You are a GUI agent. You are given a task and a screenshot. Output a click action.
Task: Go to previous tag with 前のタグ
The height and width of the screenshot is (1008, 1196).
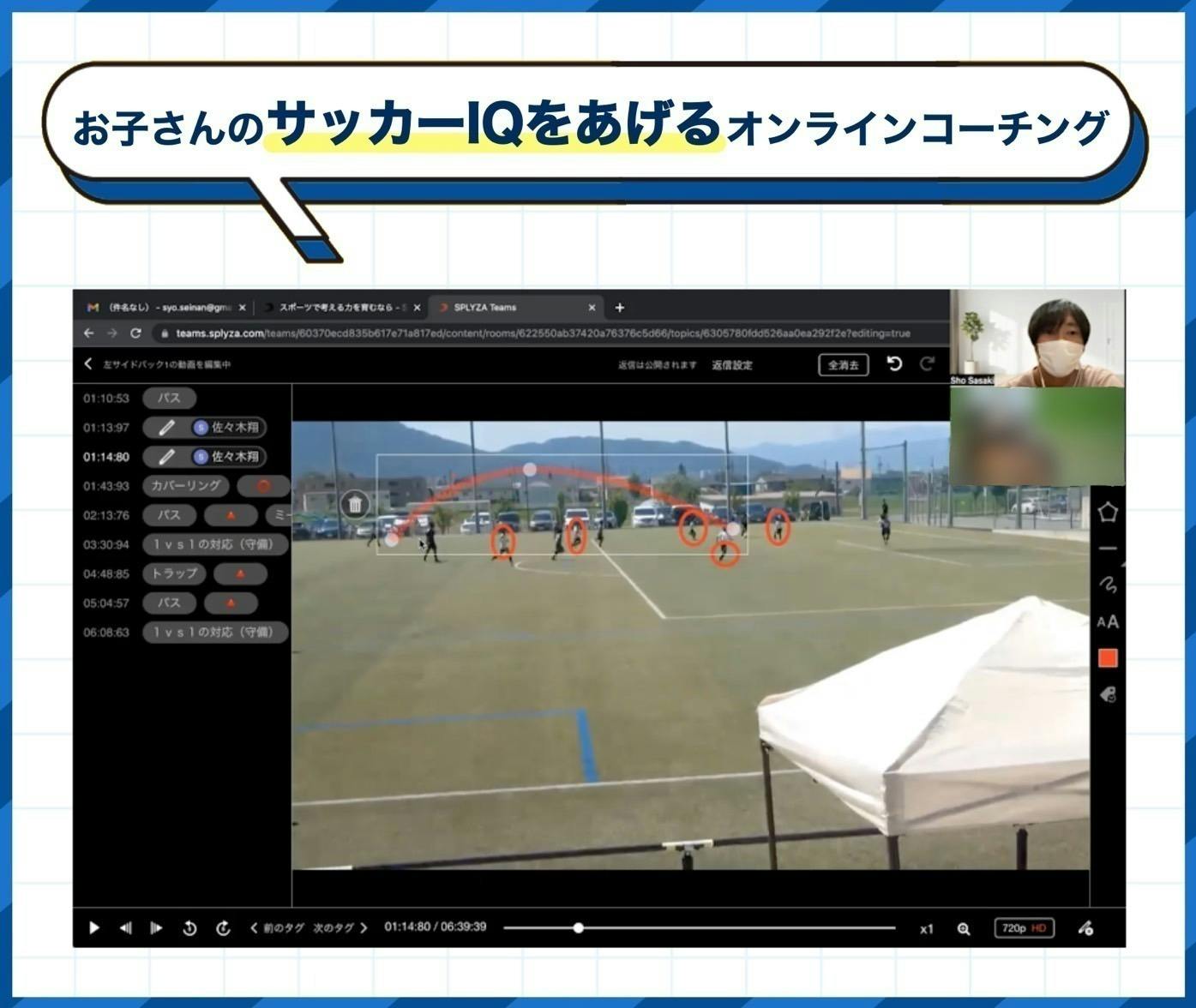click(x=278, y=927)
